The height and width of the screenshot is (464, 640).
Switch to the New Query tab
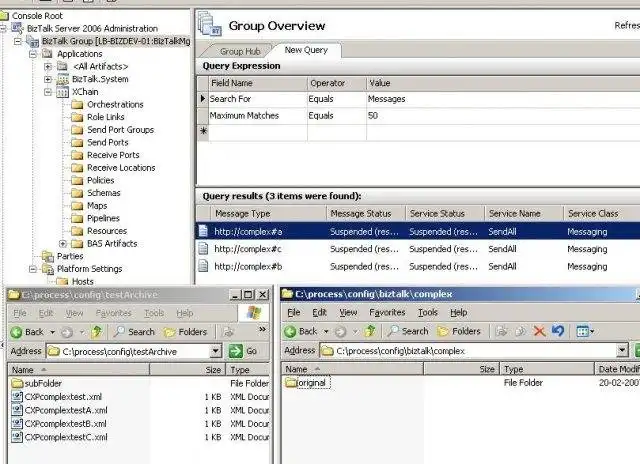[x=306, y=50]
